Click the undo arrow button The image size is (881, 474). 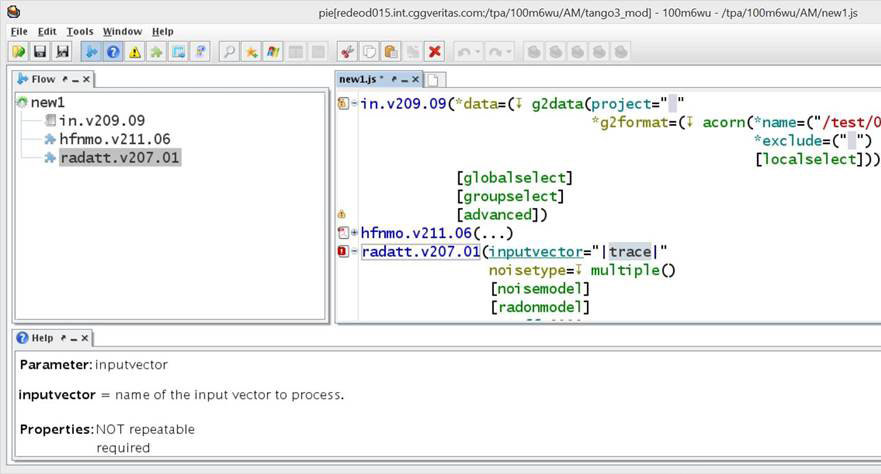(464, 52)
